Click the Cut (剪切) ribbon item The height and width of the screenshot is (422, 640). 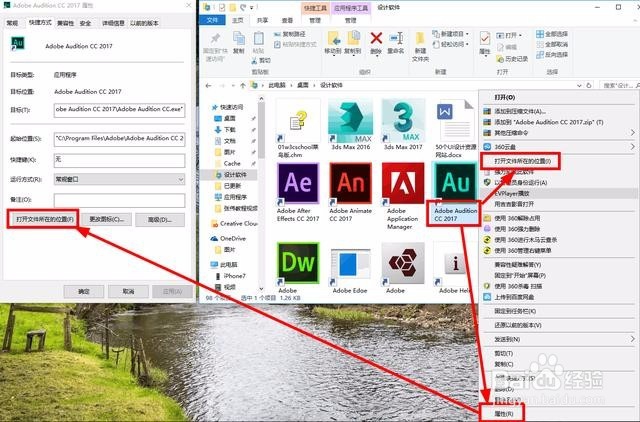(261, 60)
